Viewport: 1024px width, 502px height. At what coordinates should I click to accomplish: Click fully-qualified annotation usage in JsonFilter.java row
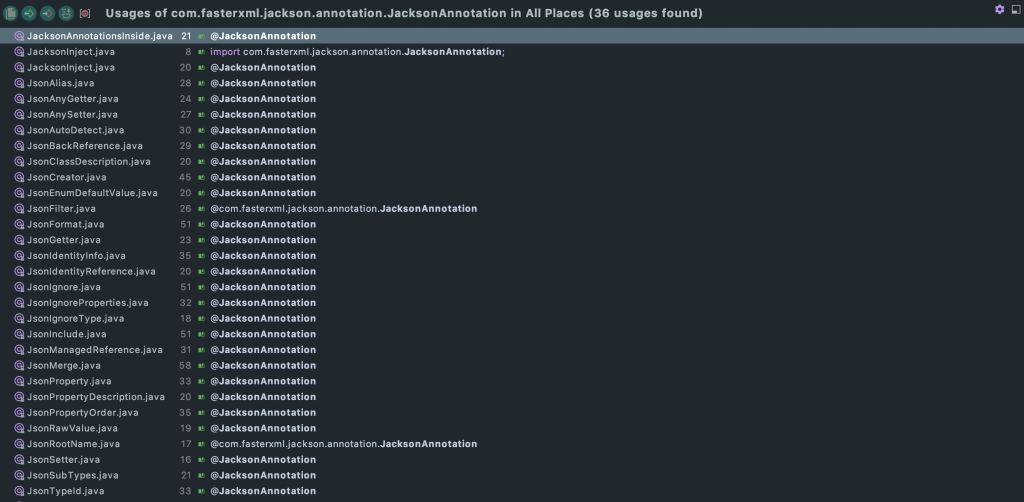[344, 208]
